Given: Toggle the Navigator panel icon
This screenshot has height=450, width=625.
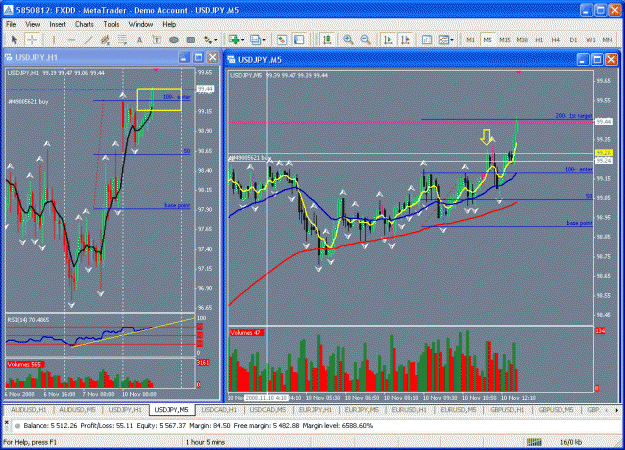Looking at the screenshot, I should click(299, 39).
